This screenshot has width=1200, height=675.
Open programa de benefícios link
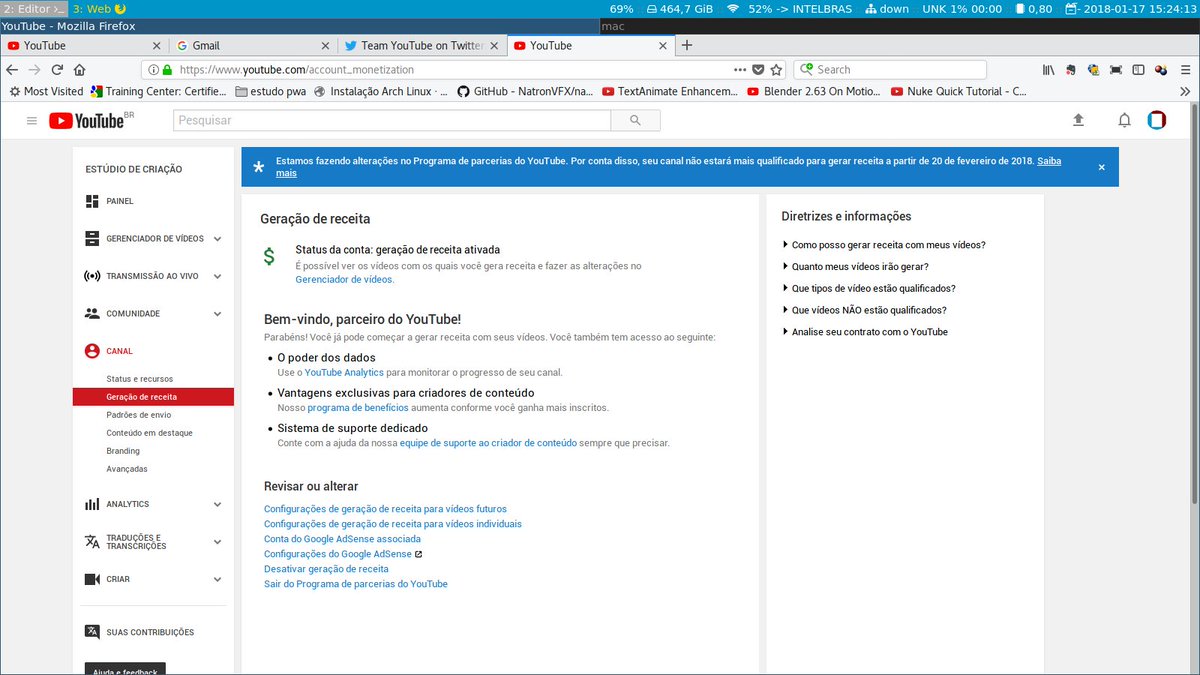(358, 408)
